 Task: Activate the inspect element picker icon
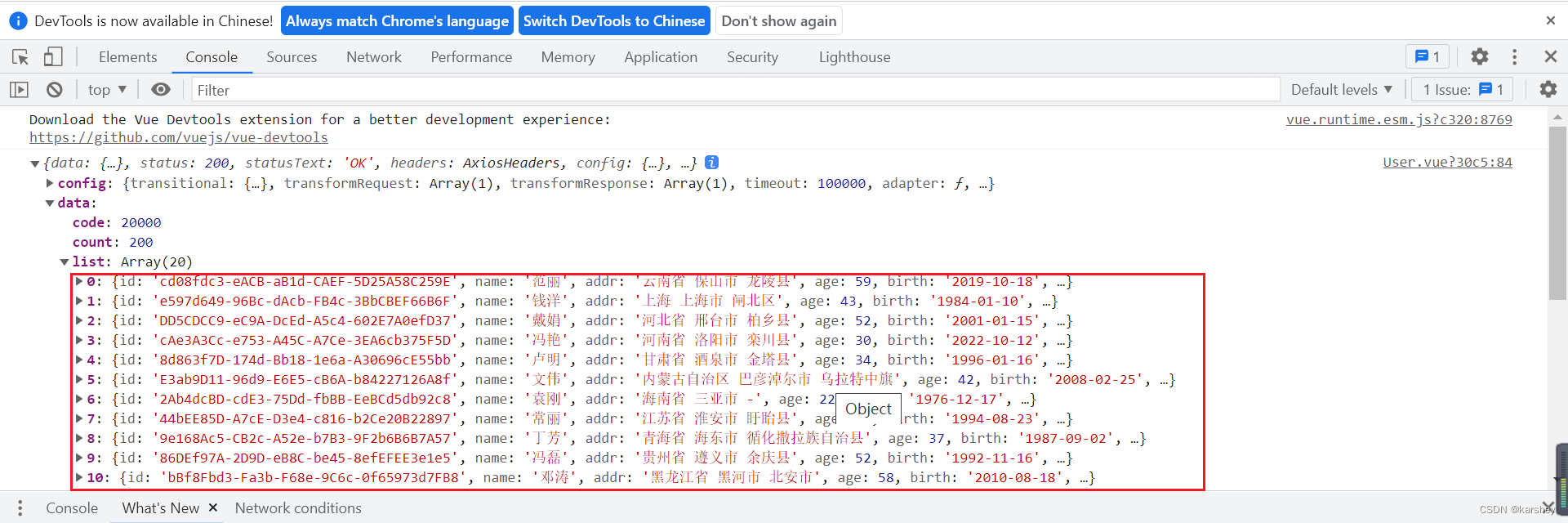click(x=20, y=57)
